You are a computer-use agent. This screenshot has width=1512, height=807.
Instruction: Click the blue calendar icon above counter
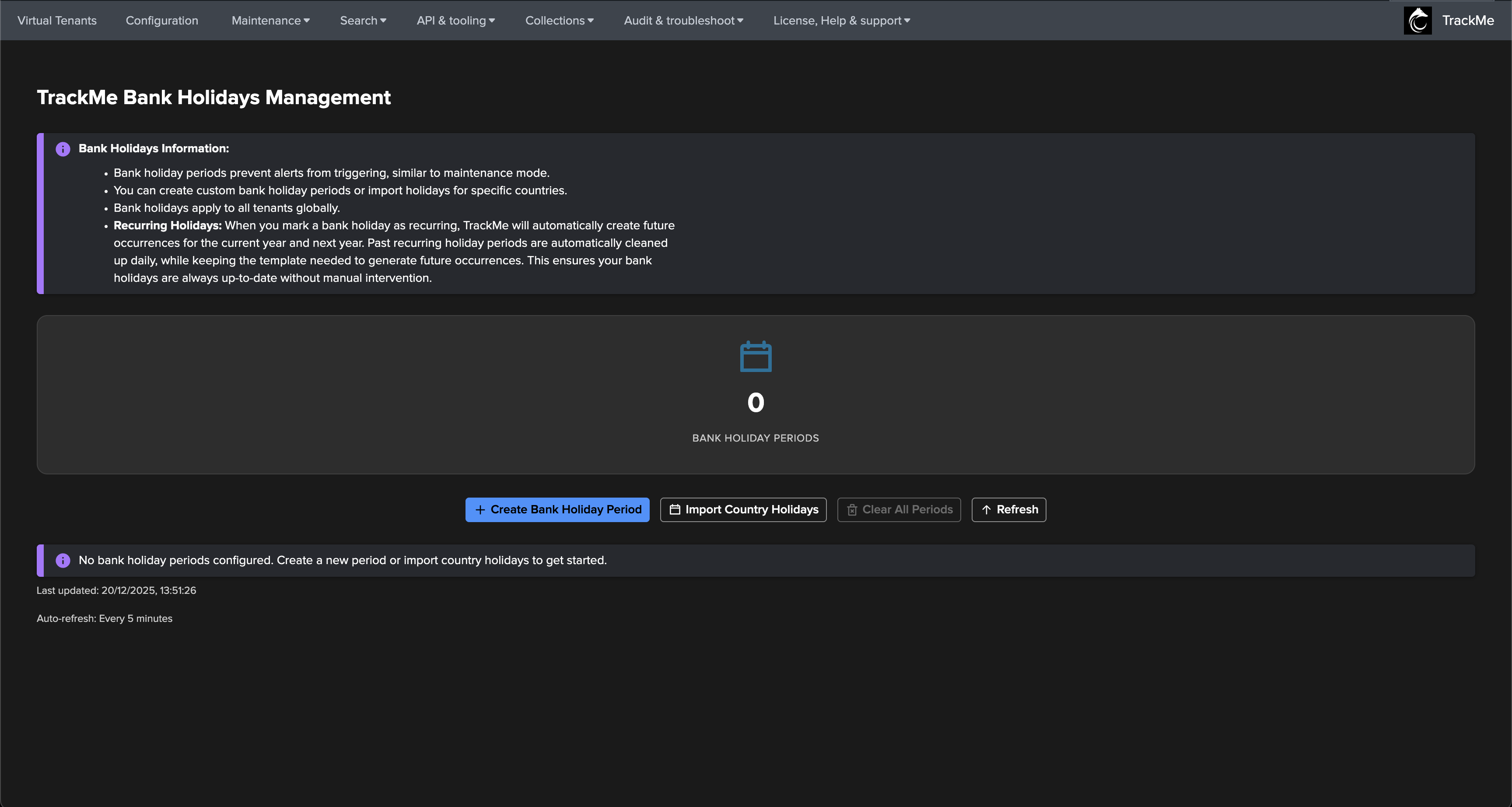[756, 357]
